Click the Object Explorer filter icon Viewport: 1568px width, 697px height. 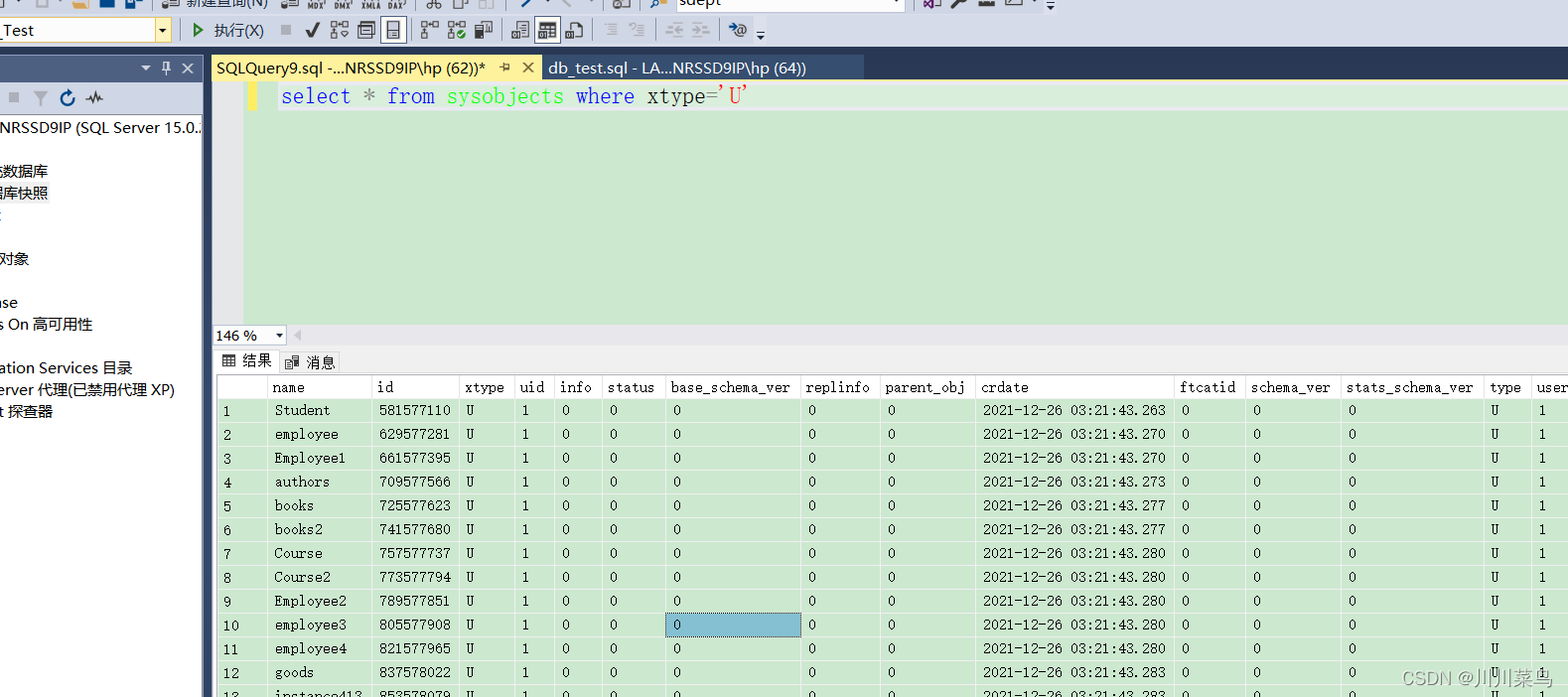41,97
